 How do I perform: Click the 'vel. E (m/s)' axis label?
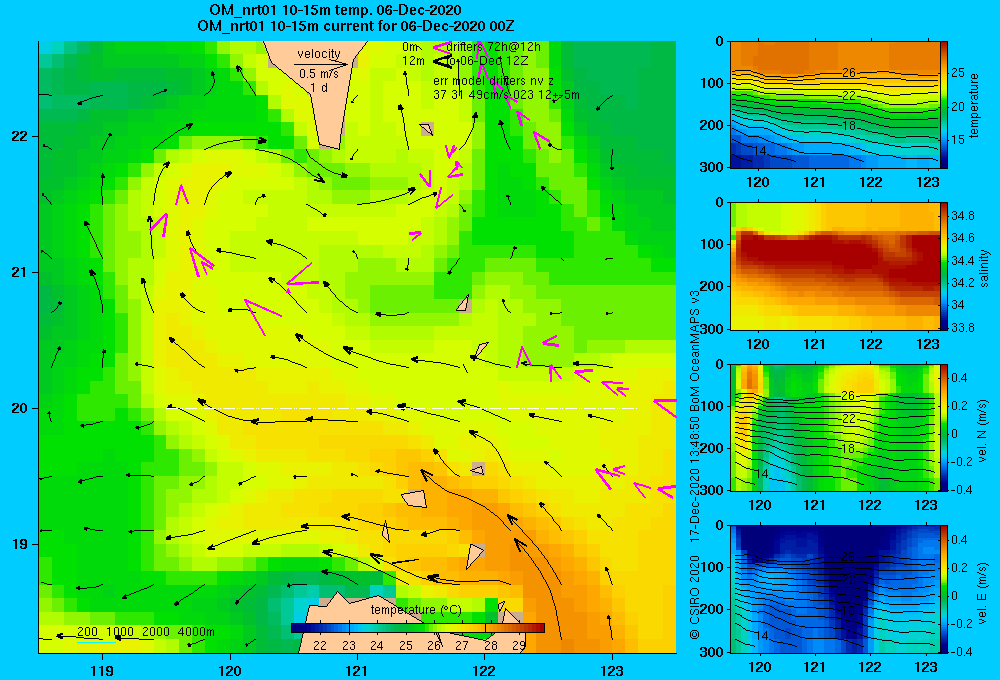(x=983, y=593)
